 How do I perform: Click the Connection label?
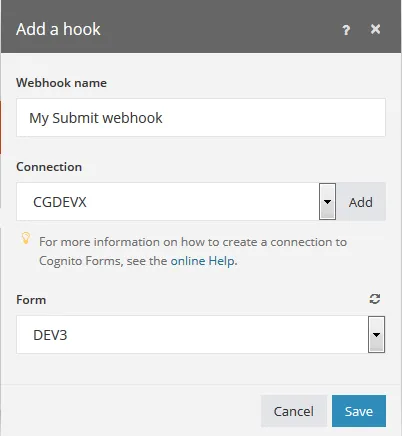click(x=49, y=167)
